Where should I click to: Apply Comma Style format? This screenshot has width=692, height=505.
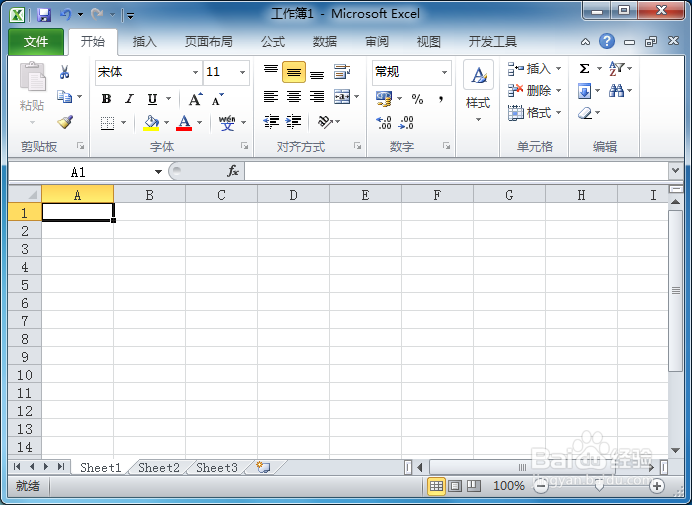point(440,99)
